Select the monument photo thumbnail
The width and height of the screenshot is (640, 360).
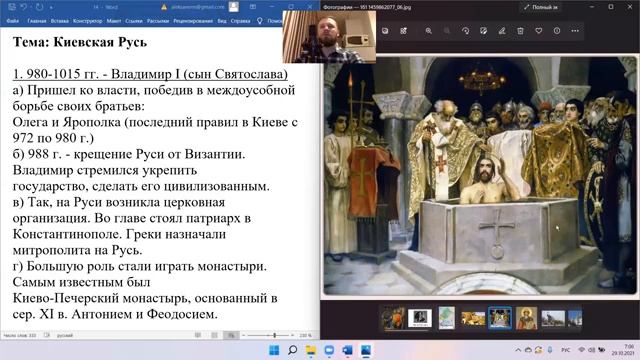553,318
